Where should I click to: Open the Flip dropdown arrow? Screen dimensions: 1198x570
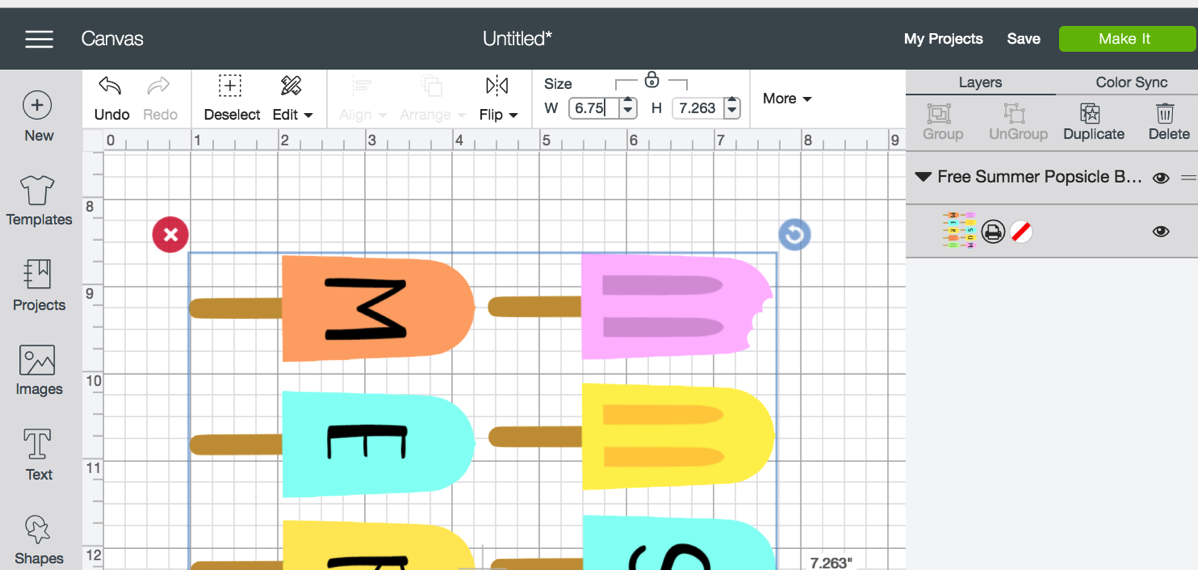(x=513, y=115)
